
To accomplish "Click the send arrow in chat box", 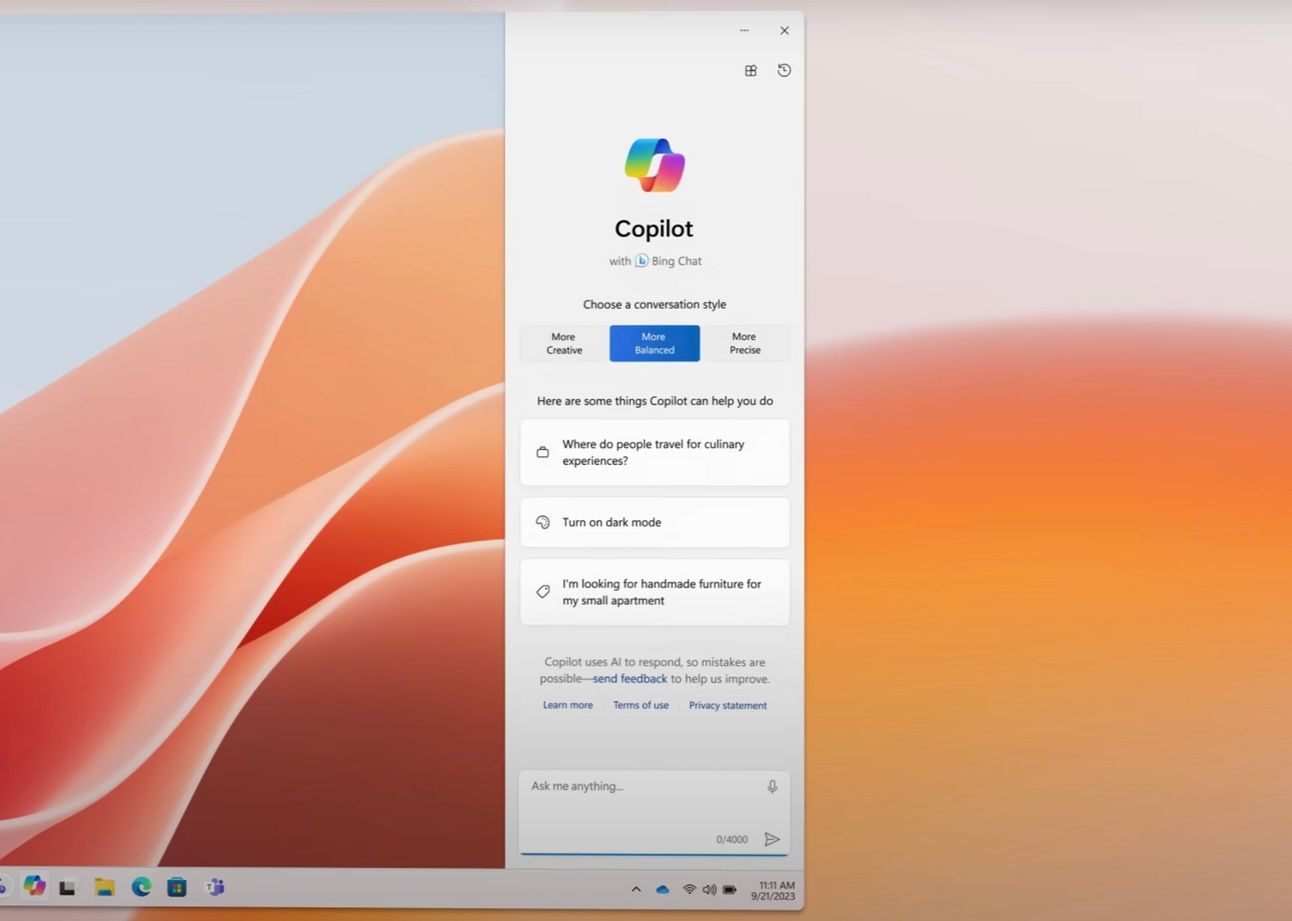I will click(x=772, y=839).
